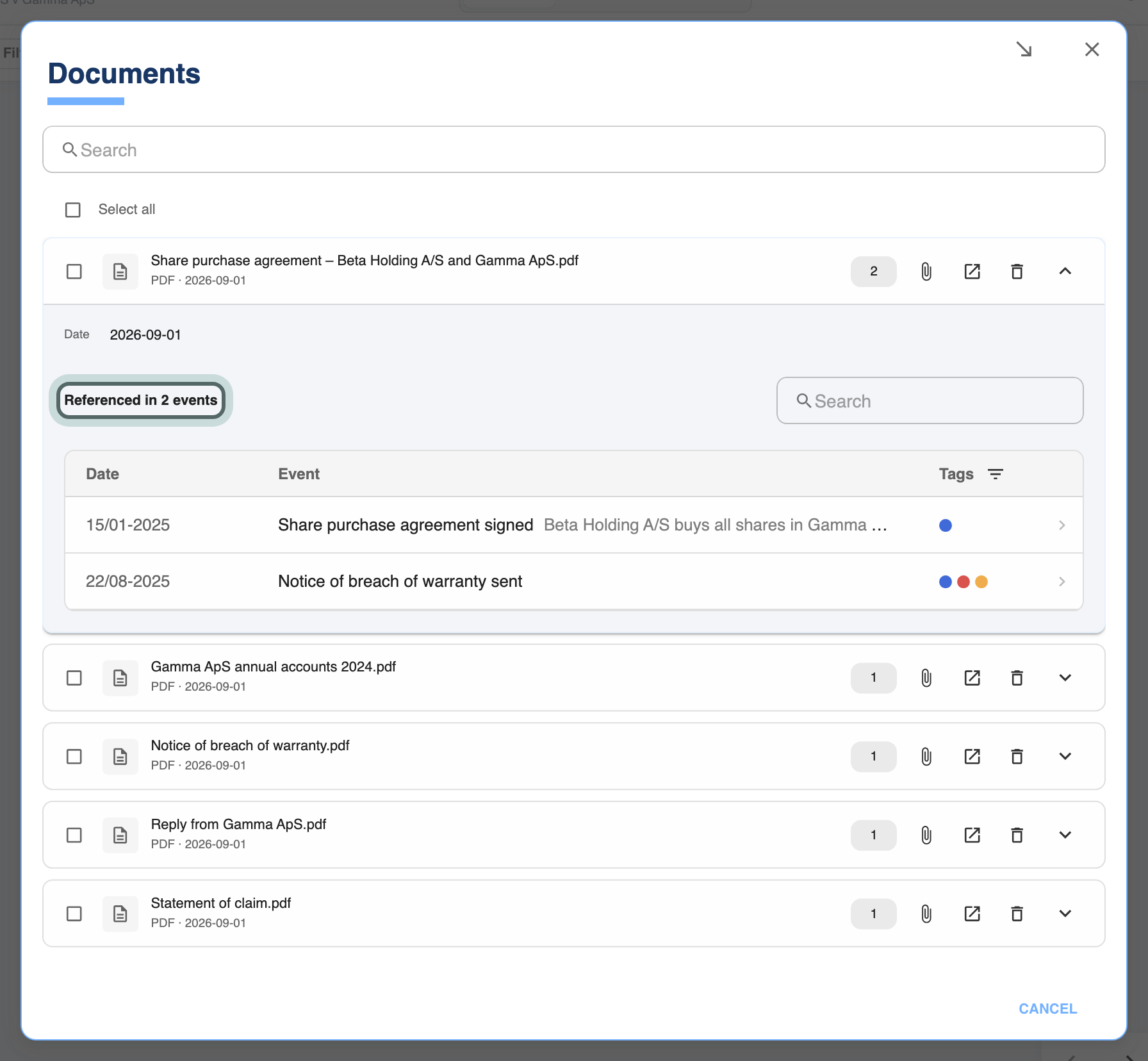Trash the Notice of breach of warranty.pdf
Screen dimensions: 1148x1061
pyautogui.click(x=1017, y=757)
